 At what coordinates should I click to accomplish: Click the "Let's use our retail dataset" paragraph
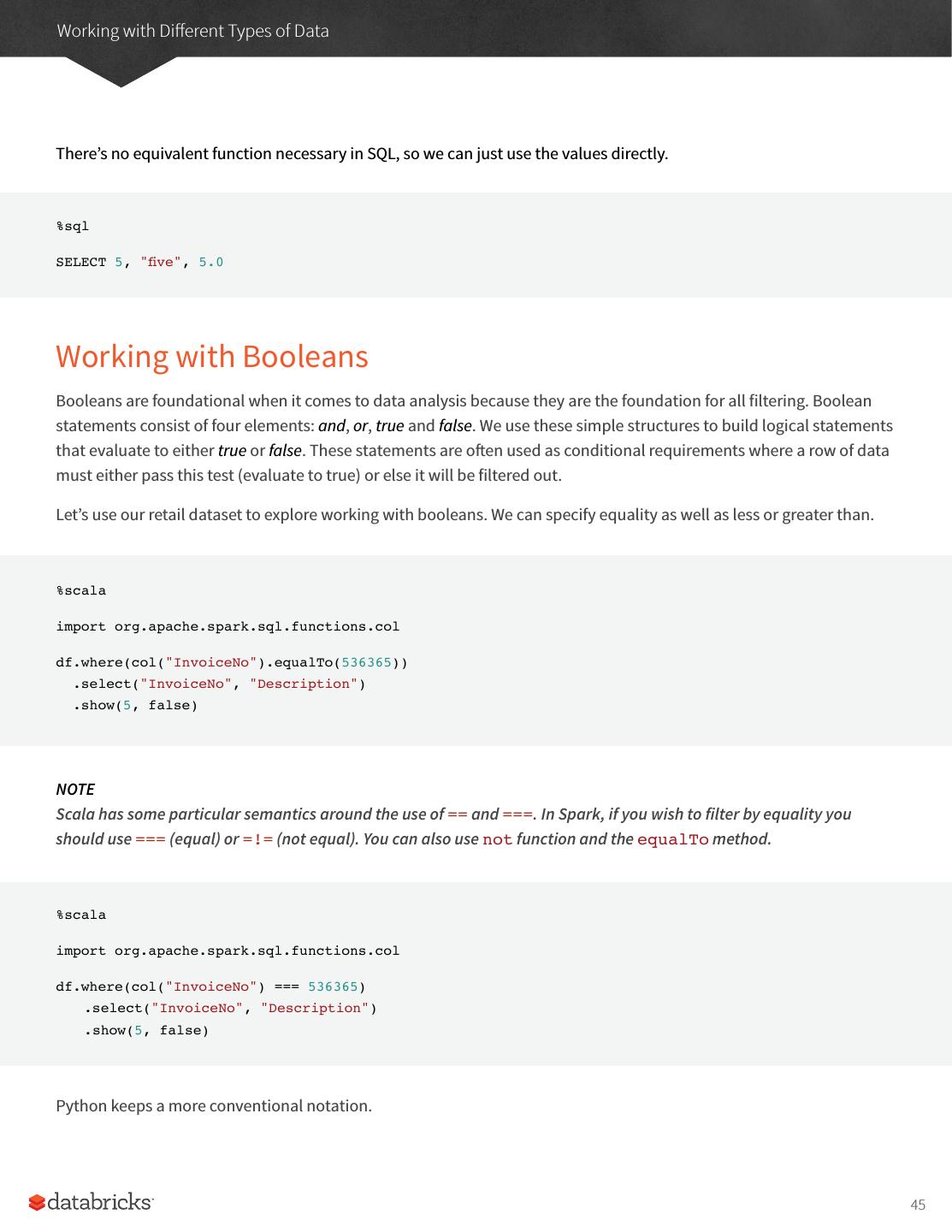pyautogui.click(x=464, y=514)
